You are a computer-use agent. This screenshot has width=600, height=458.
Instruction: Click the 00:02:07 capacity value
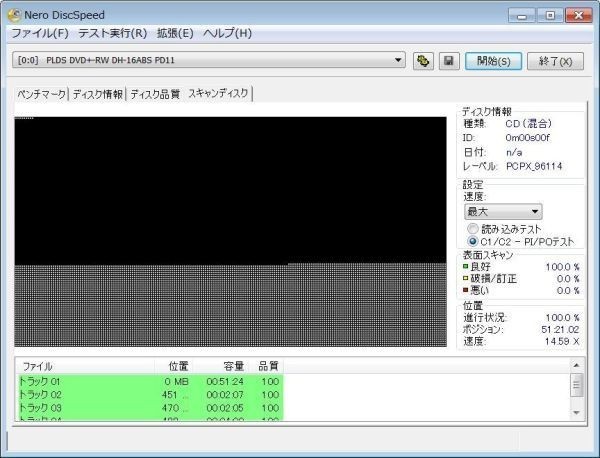pyautogui.click(x=225, y=394)
